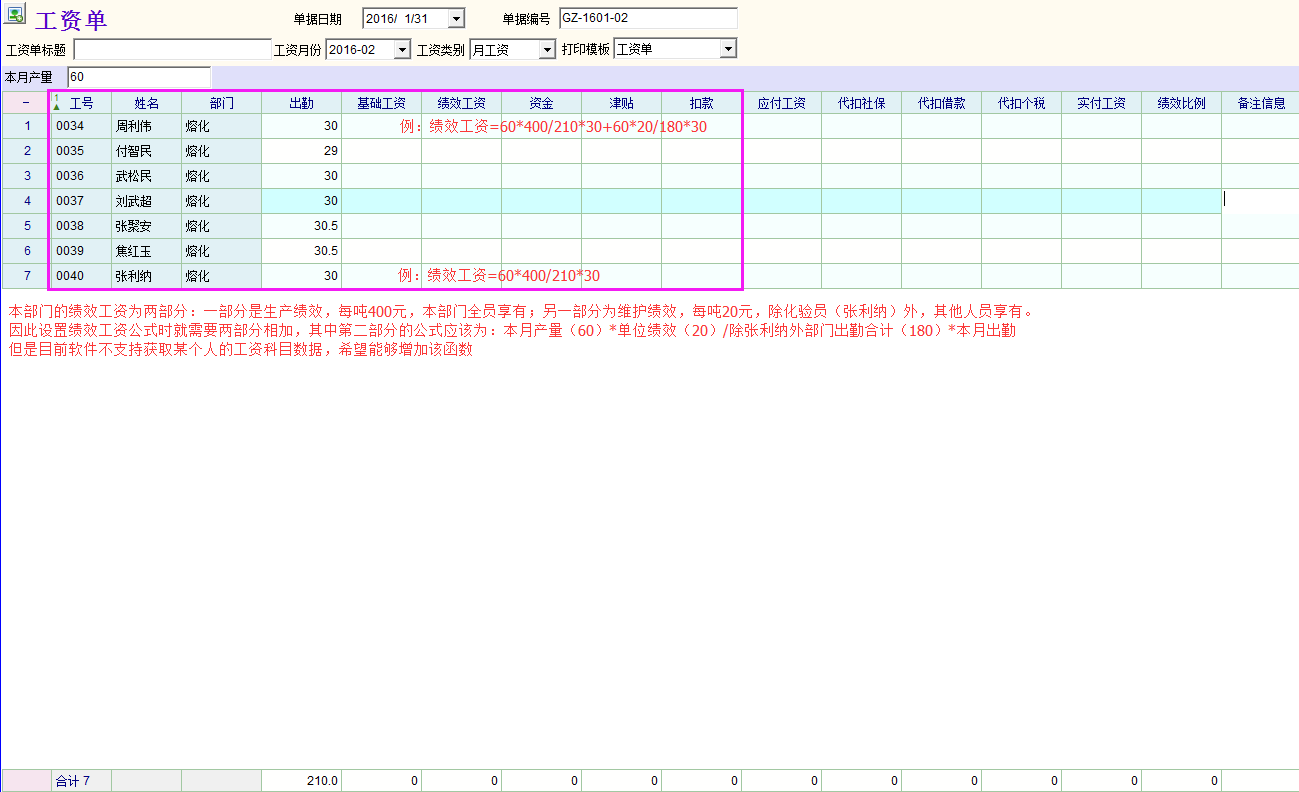1299x792 pixels.
Task: Click the 绩效工资 column header
Action: 461,103
